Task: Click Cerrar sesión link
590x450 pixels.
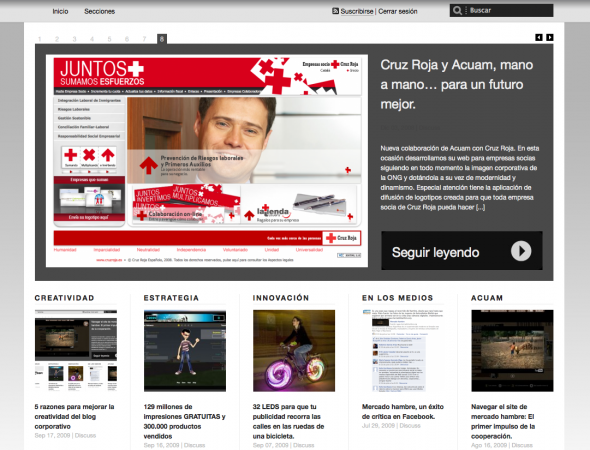Action: [x=398, y=11]
